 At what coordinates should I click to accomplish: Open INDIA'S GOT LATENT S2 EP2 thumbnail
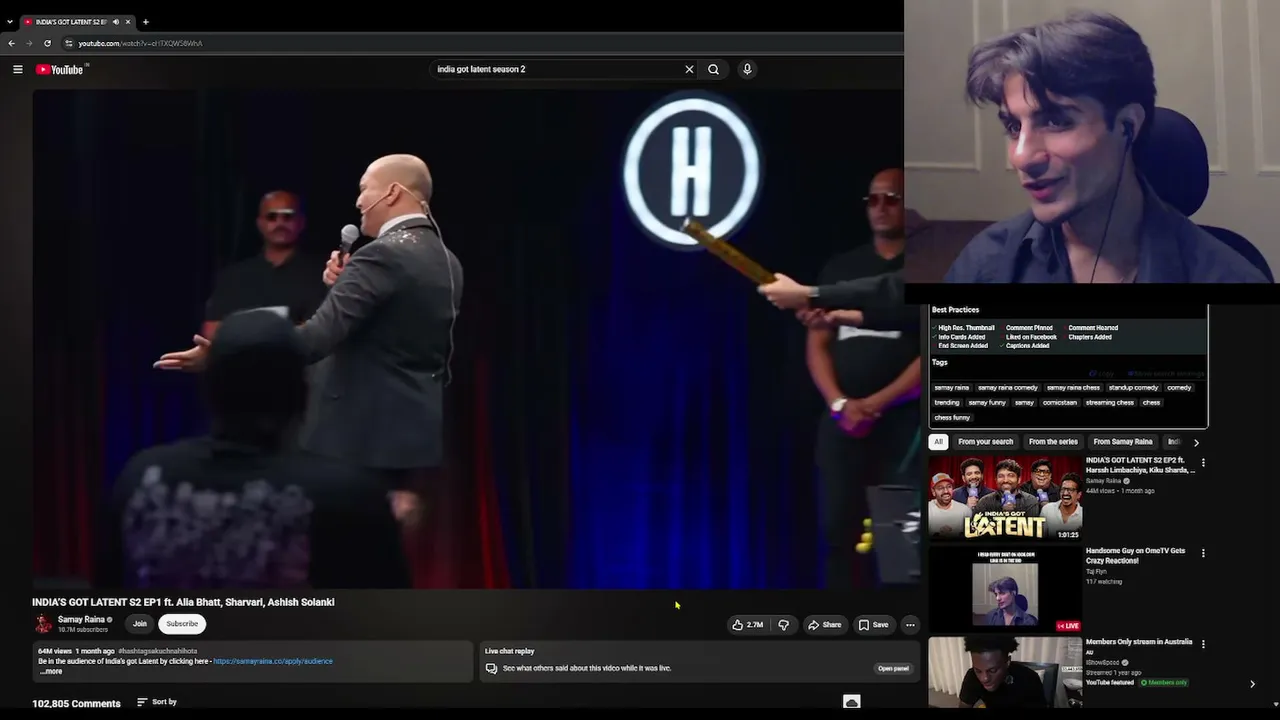[1005, 499]
